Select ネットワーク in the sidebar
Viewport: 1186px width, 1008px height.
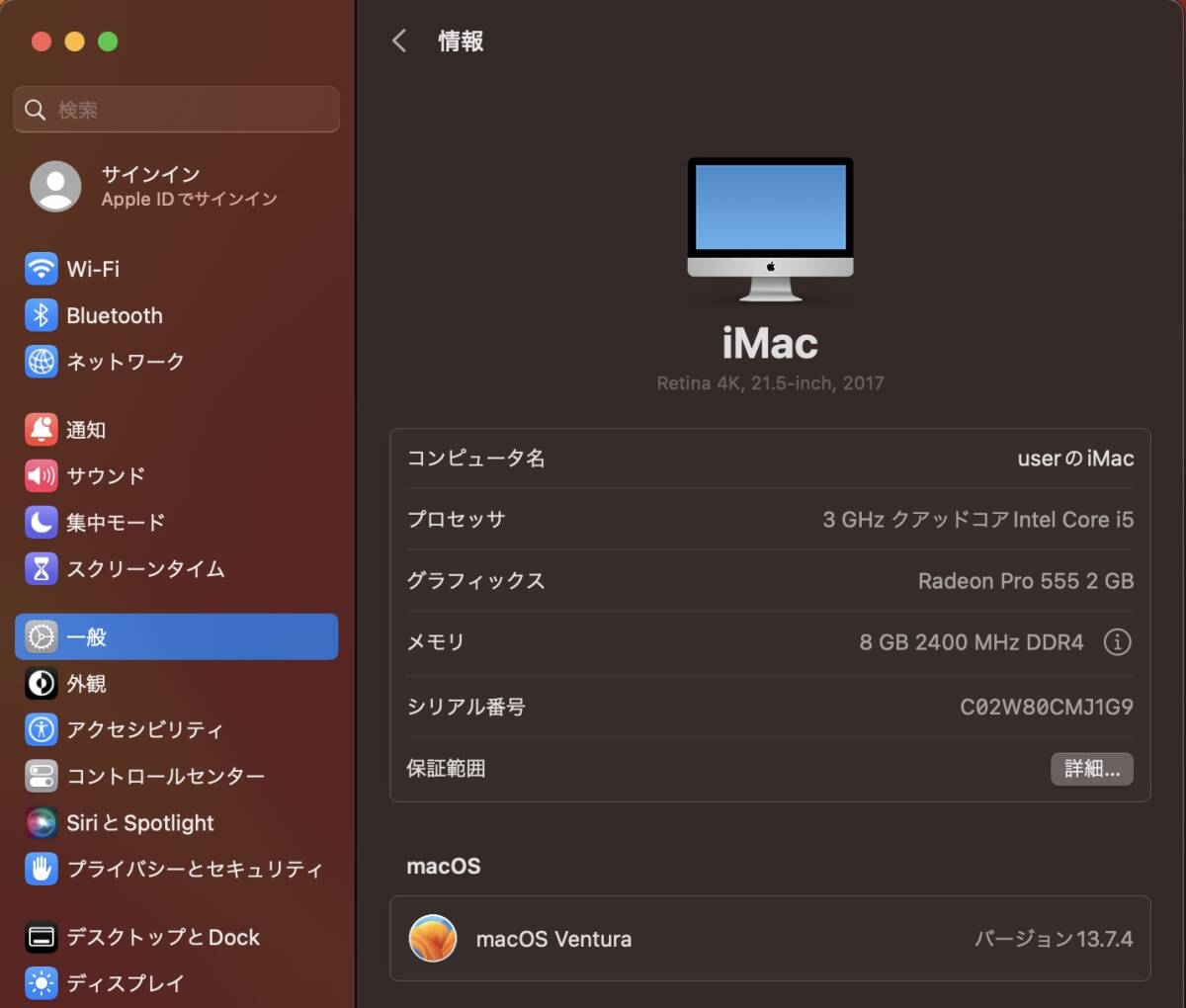(x=177, y=362)
